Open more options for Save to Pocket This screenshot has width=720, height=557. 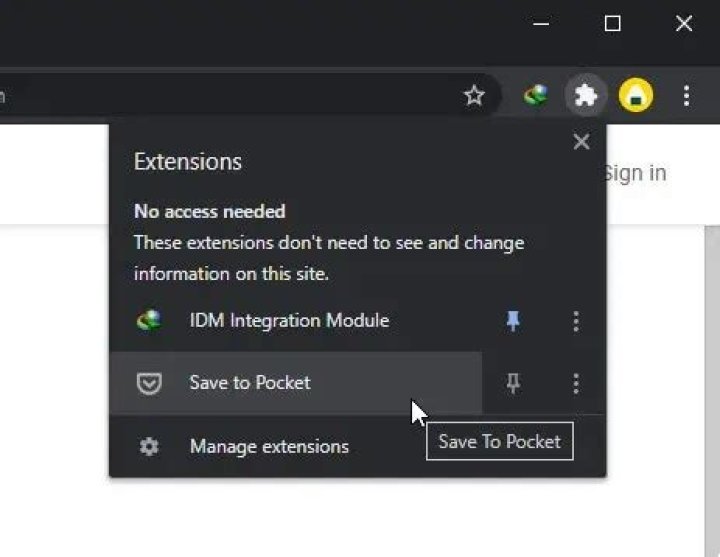[x=576, y=383]
